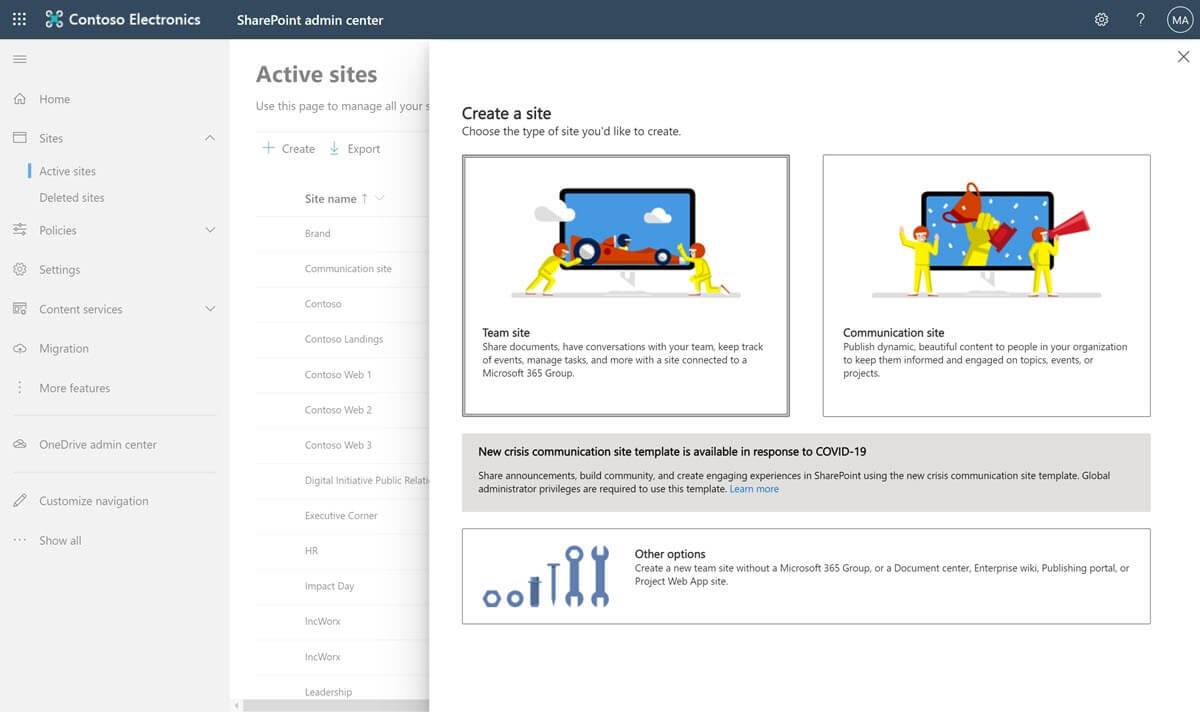
Task: Select the Brand site row
Action: click(342, 233)
